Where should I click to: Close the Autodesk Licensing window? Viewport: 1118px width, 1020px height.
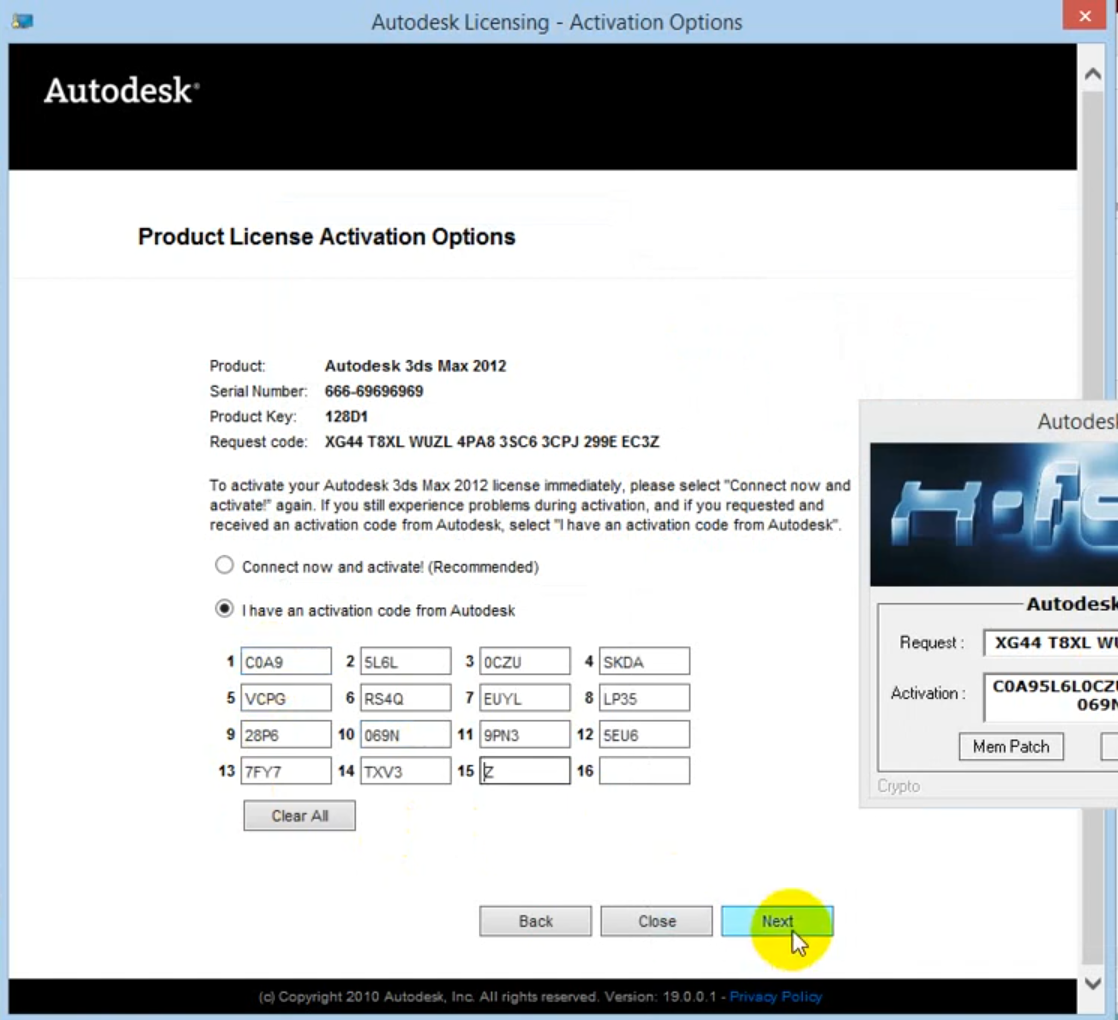tap(1091, 16)
